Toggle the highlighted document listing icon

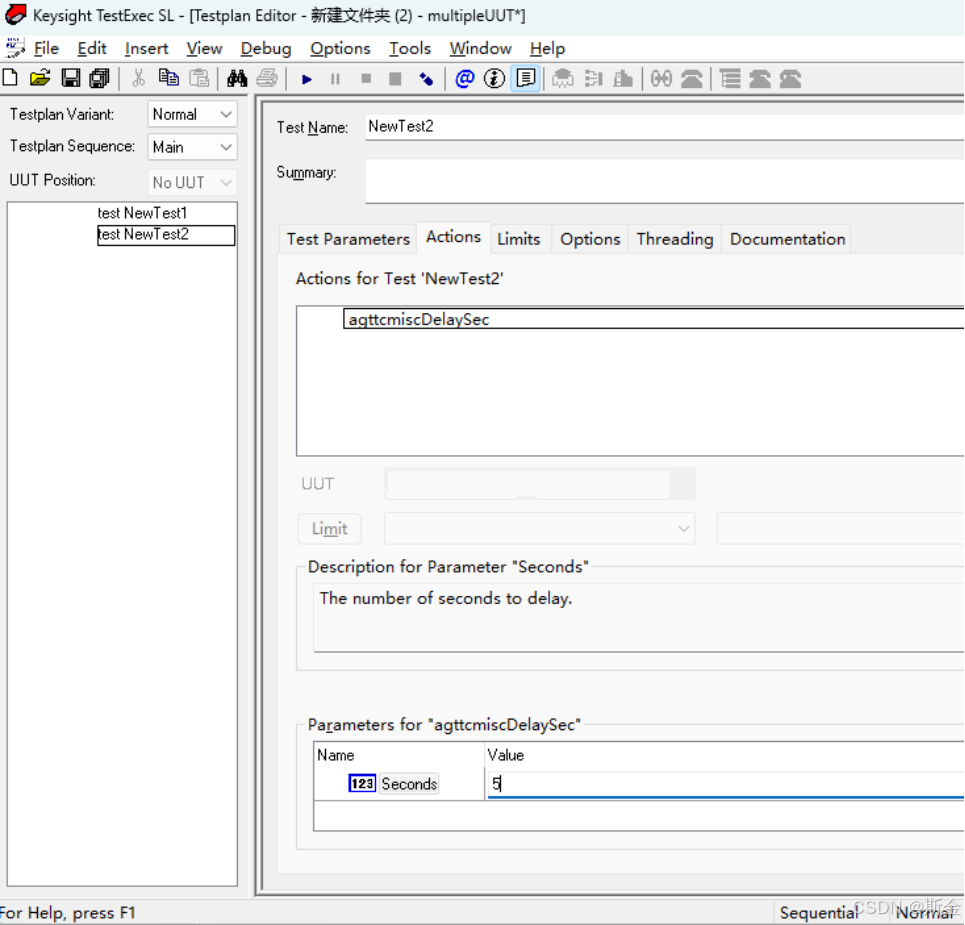click(x=526, y=79)
